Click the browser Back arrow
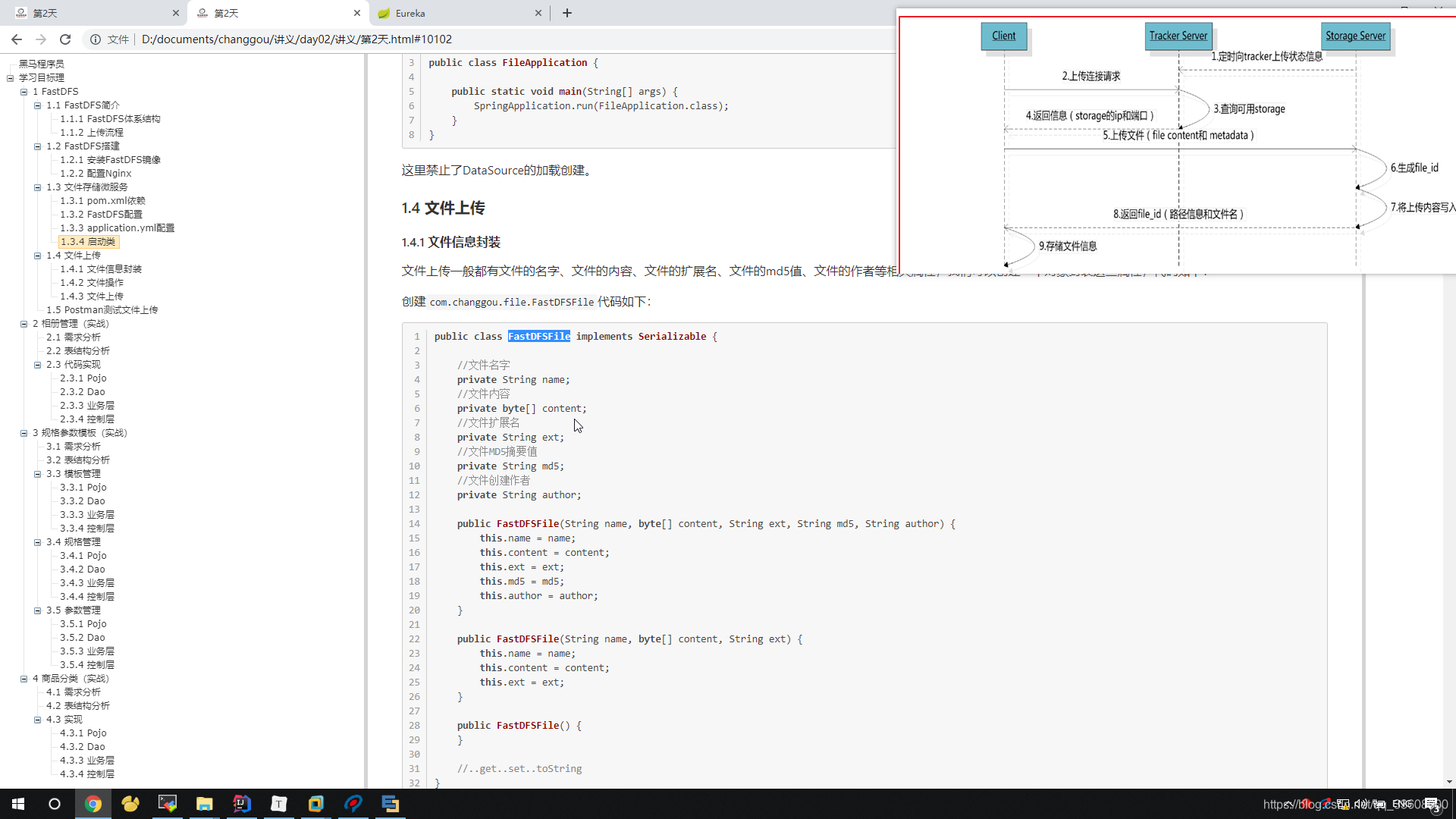The width and height of the screenshot is (1456, 819). click(17, 39)
